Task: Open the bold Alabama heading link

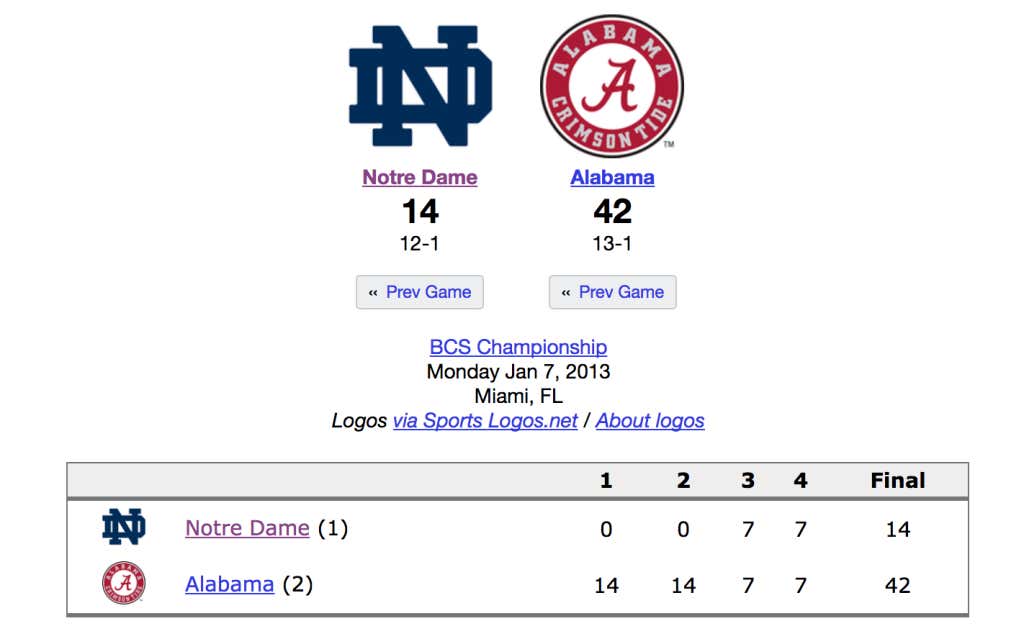Action: (x=612, y=177)
